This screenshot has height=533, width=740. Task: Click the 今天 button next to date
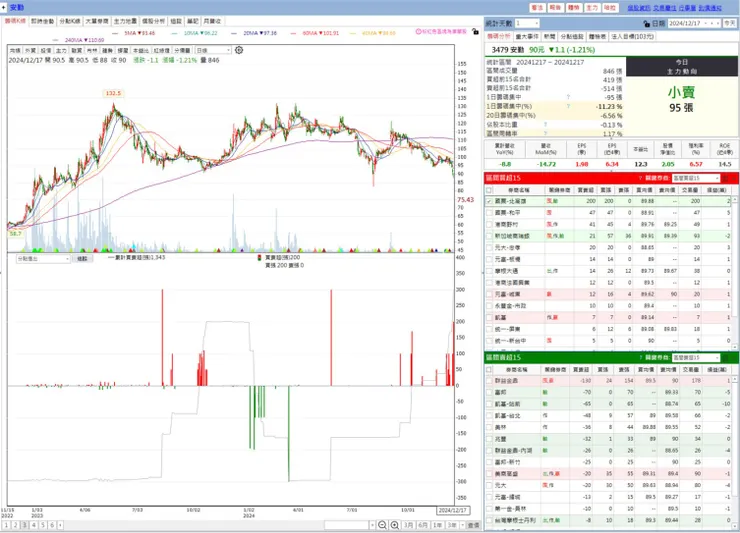click(x=730, y=23)
